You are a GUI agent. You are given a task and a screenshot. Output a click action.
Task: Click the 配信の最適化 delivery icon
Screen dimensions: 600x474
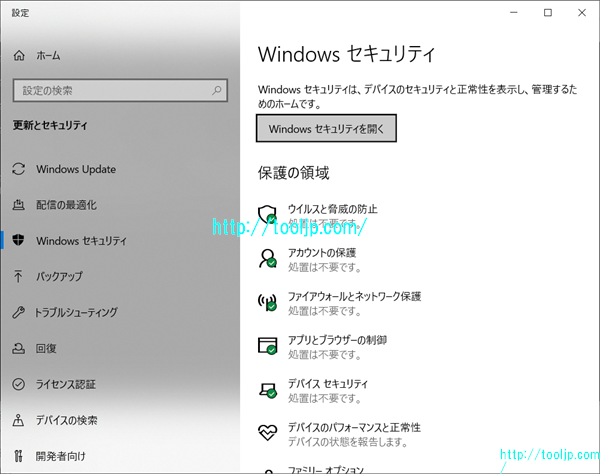click(x=18, y=205)
